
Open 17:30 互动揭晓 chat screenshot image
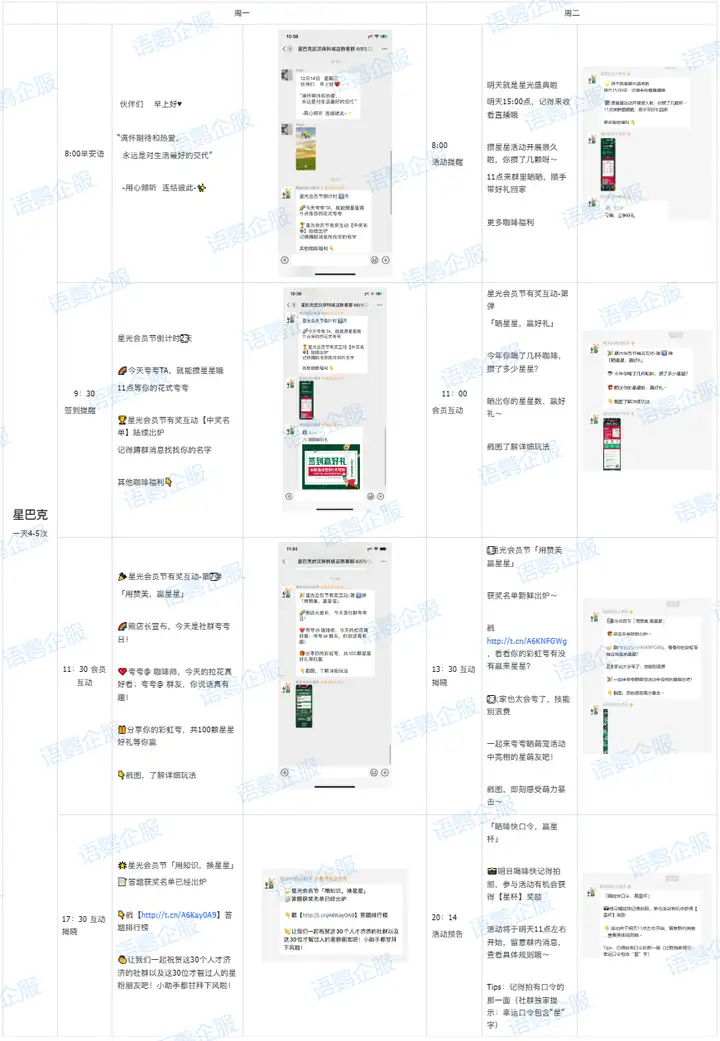(x=334, y=914)
